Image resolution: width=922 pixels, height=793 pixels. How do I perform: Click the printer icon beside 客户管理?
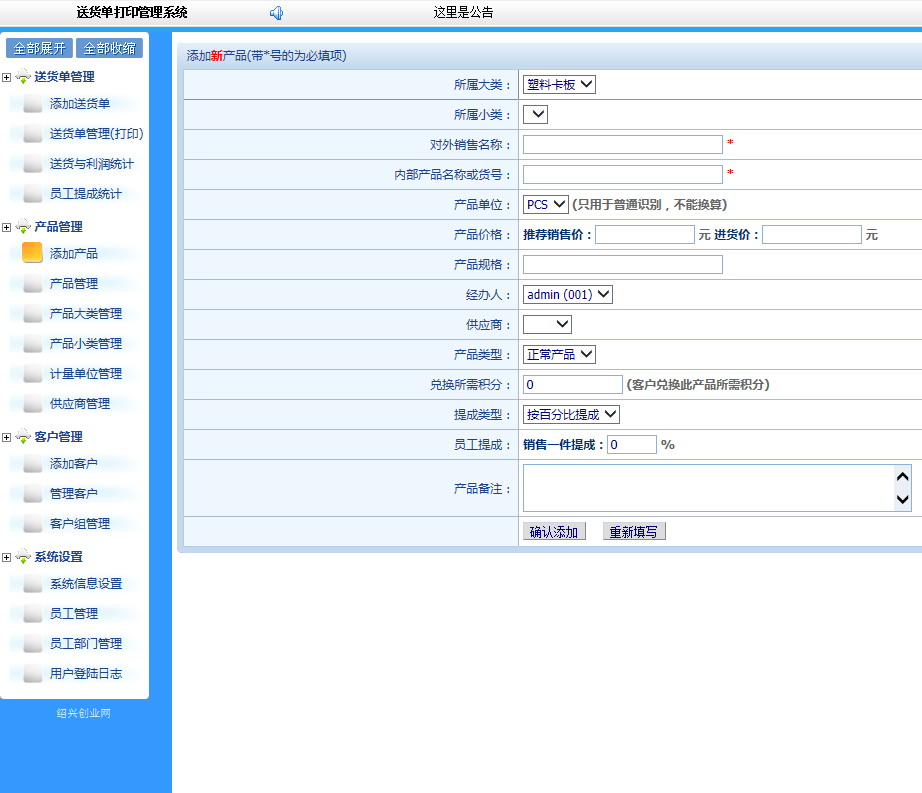point(23,437)
